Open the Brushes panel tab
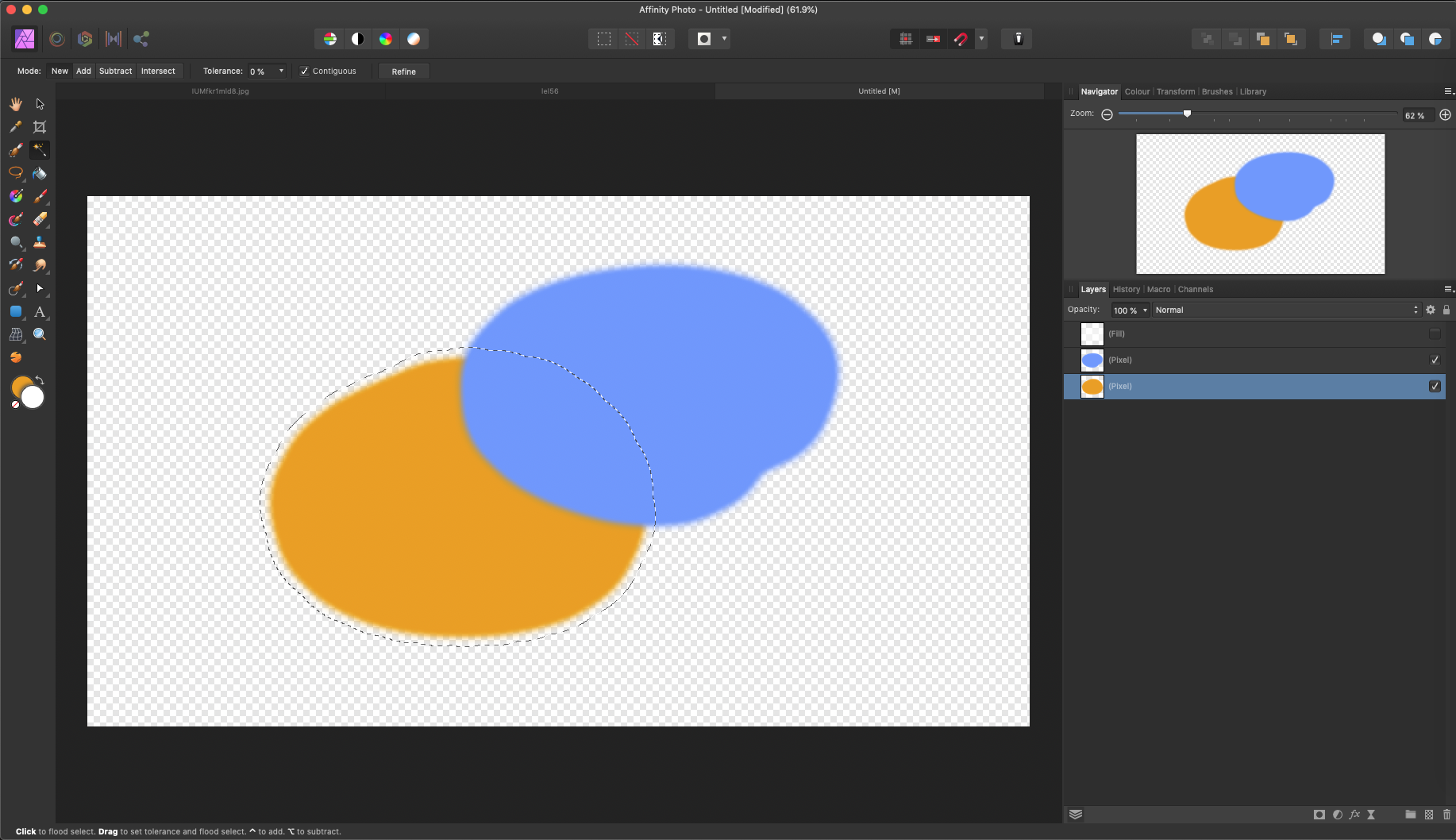This screenshot has width=1456, height=840. (x=1216, y=92)
